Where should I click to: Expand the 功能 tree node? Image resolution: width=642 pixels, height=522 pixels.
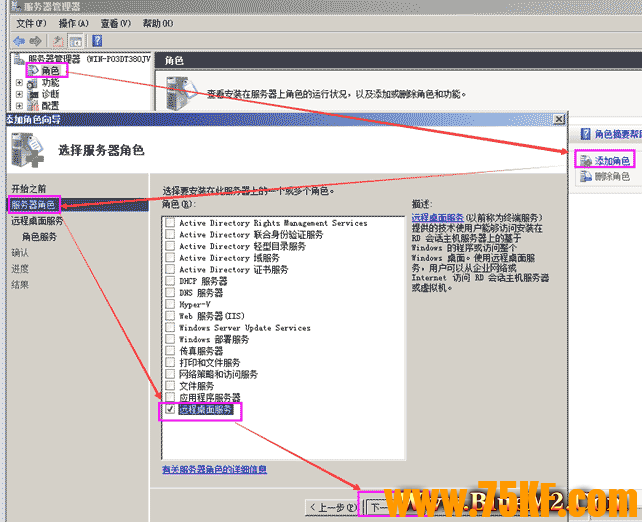(19, 83)
